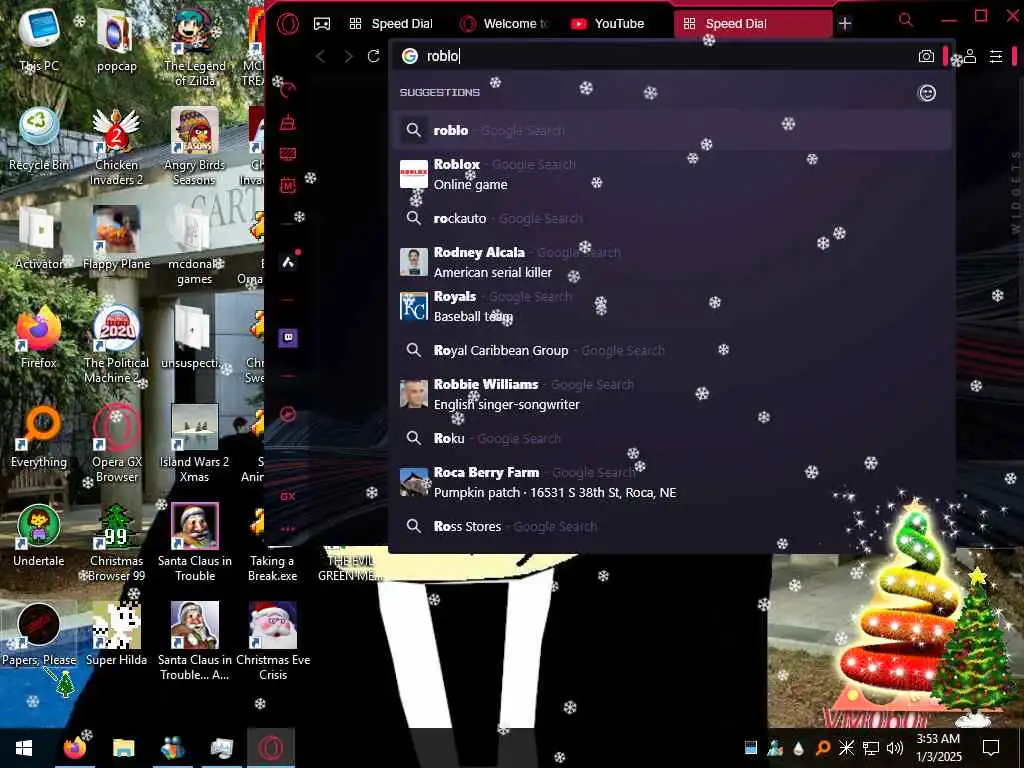Open the GX Corner gamepad icon
The height and width of the screenshot is (768, 1024).
(322, 24)
